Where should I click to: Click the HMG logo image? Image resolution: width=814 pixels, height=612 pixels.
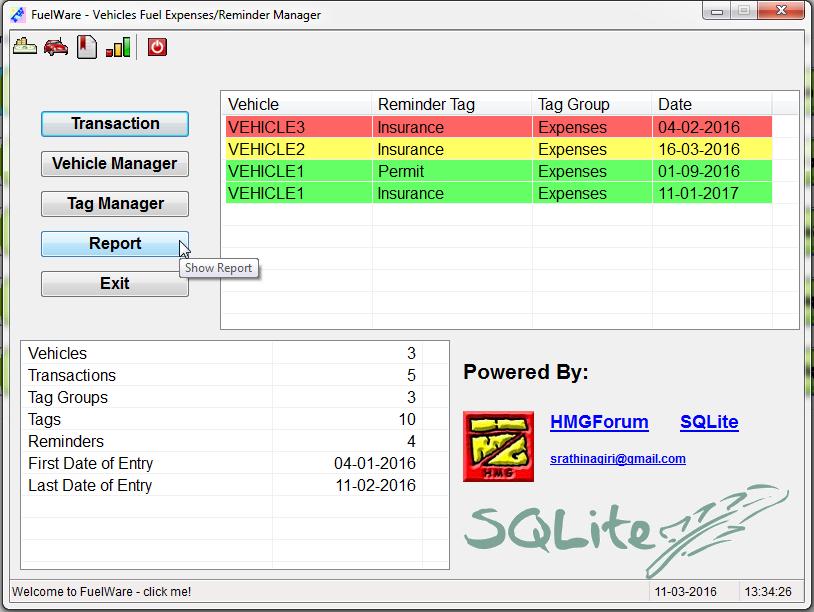[498, 446]
